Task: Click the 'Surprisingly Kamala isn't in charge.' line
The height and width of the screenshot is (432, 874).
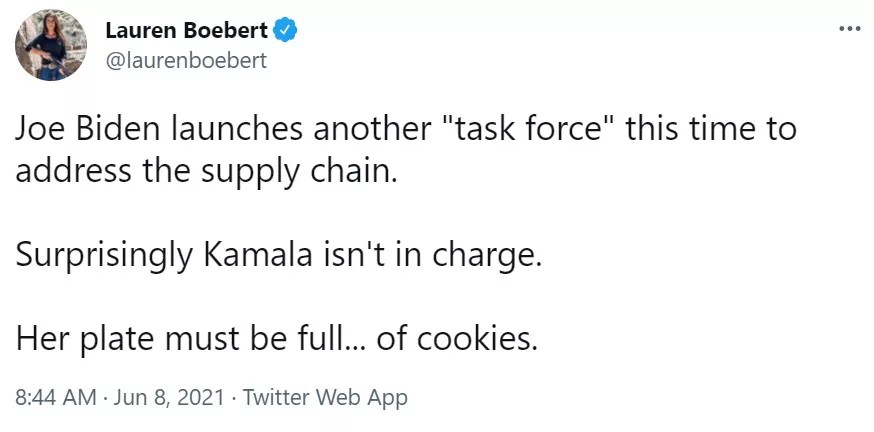Action: click(278, 255)
